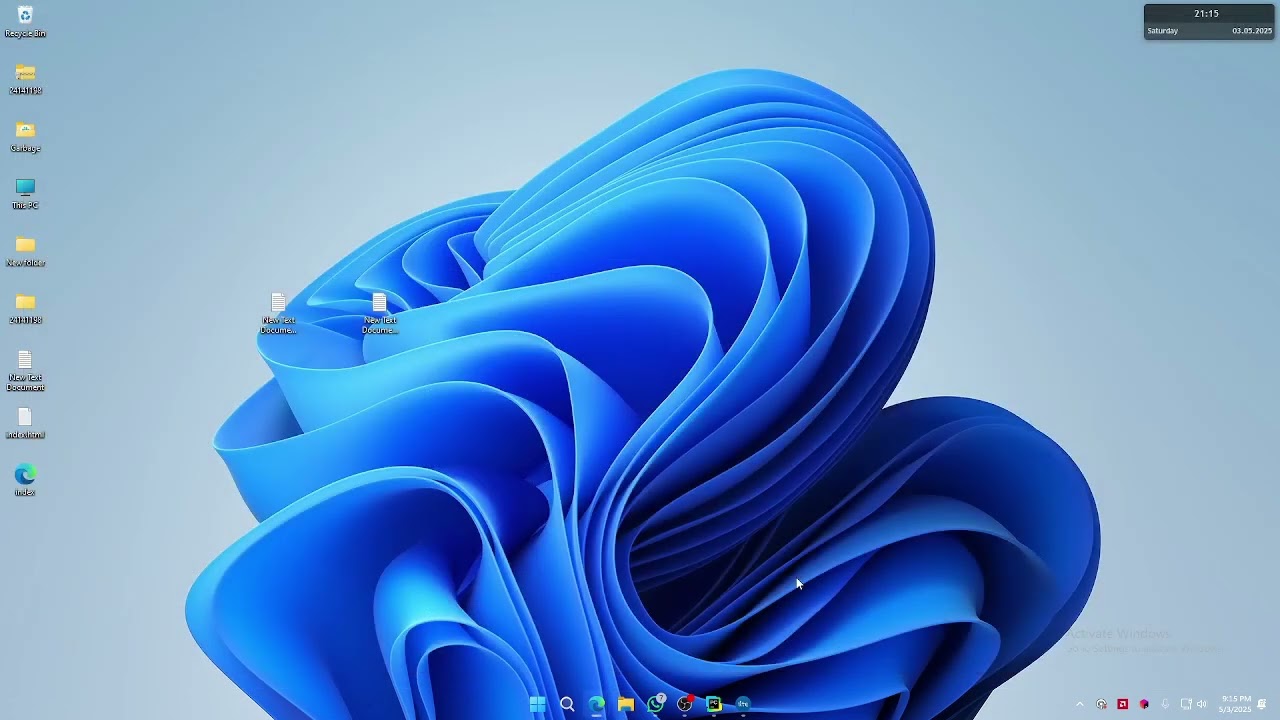Click the red AMD tray icon
The height and width of the screenshot is (720, 1280).
click(x=1123, y=704)
